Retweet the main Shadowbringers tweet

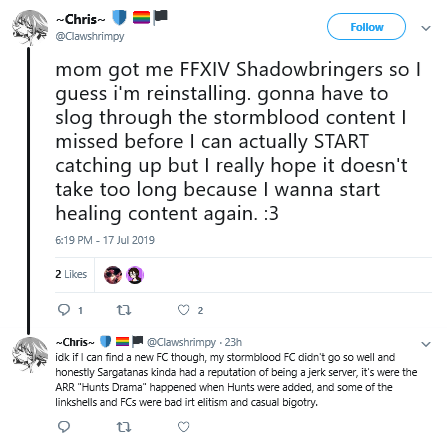tap(124, 310)
